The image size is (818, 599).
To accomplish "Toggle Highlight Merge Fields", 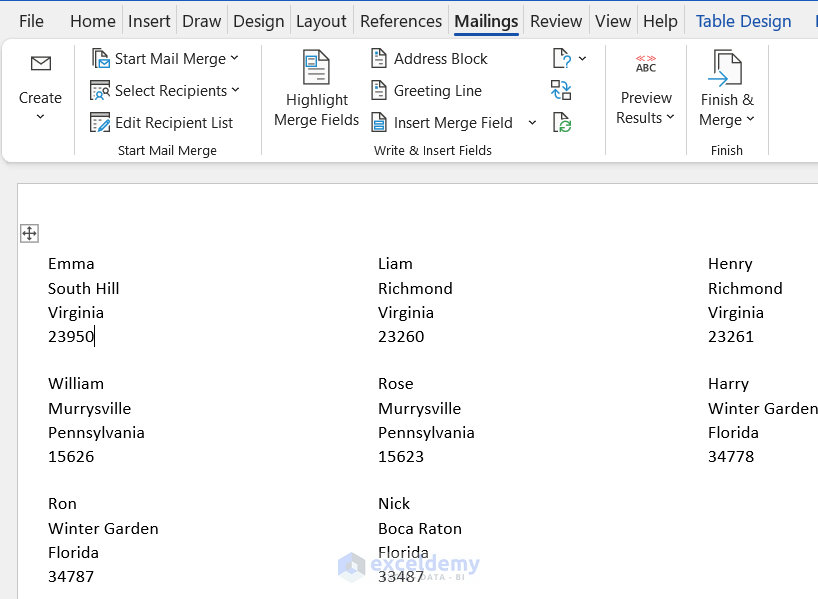I will pos(316,88).
